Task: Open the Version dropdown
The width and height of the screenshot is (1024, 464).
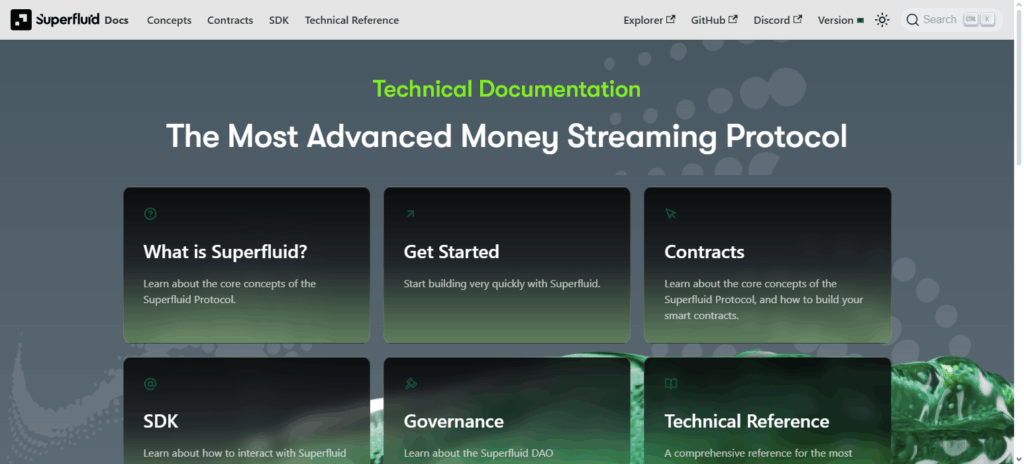Action: tap(840, 20)
